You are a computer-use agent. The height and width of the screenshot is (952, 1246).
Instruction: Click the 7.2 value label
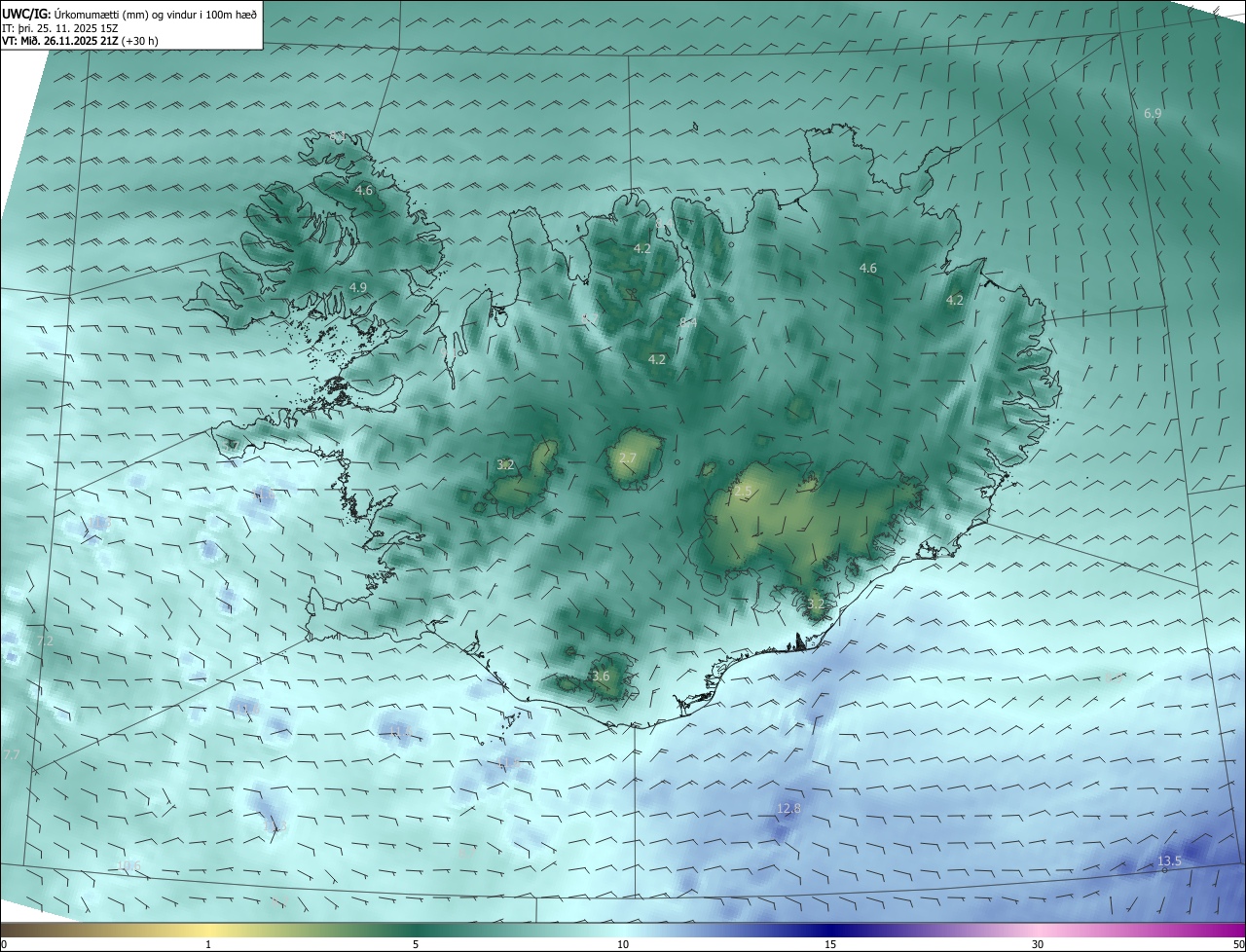tap(44, 641)
